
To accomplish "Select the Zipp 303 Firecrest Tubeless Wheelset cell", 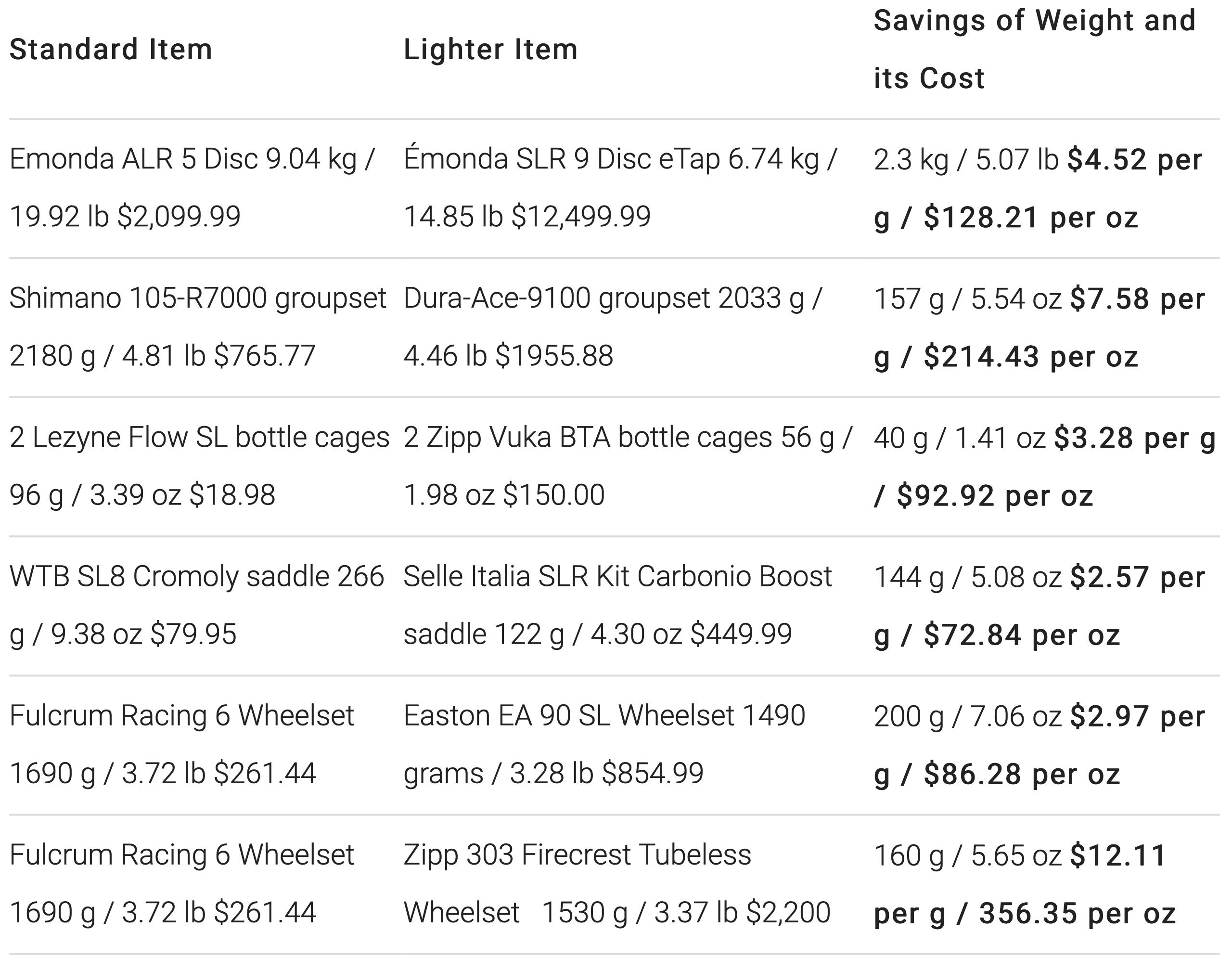I will point(617,883).
